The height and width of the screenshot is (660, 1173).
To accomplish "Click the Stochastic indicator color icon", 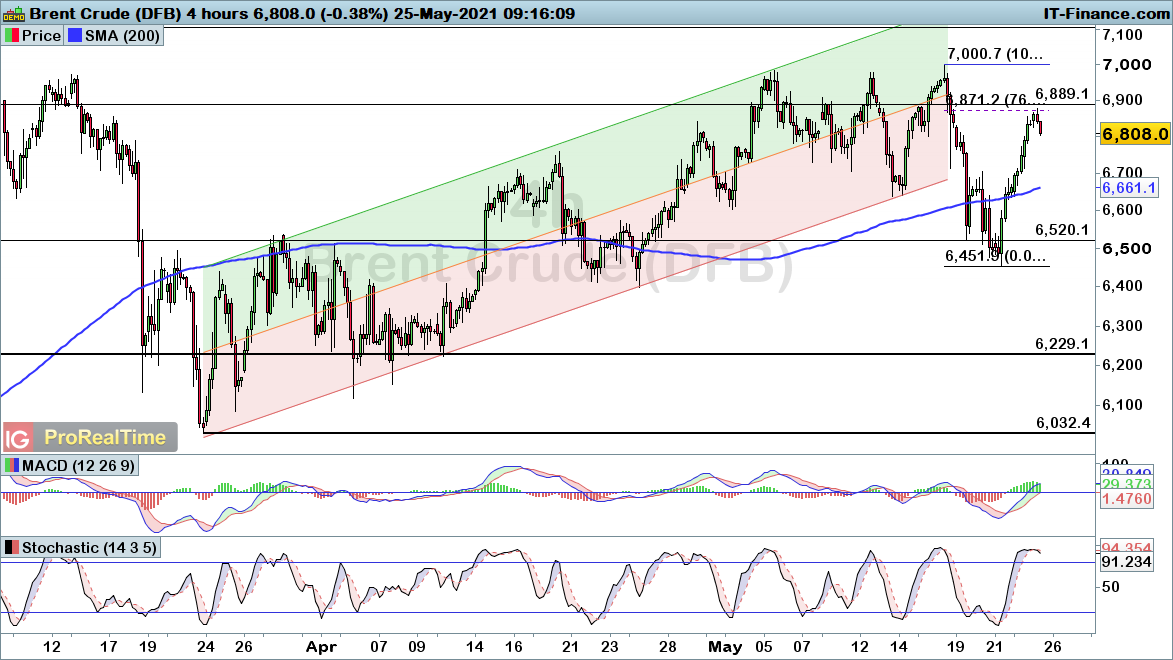I will 12,548.
